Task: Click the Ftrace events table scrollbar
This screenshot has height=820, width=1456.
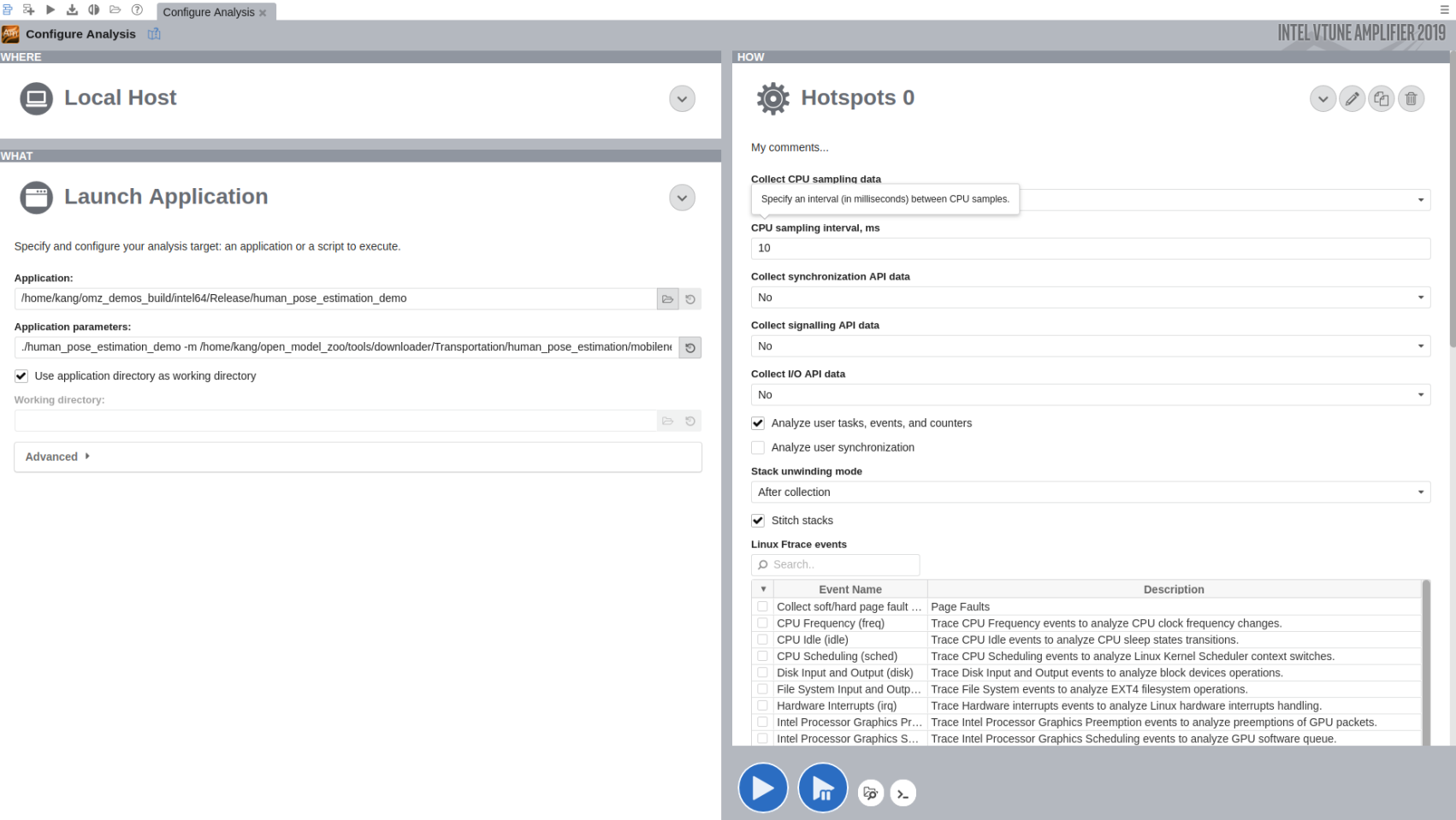Action: (x=1426, y=663)
